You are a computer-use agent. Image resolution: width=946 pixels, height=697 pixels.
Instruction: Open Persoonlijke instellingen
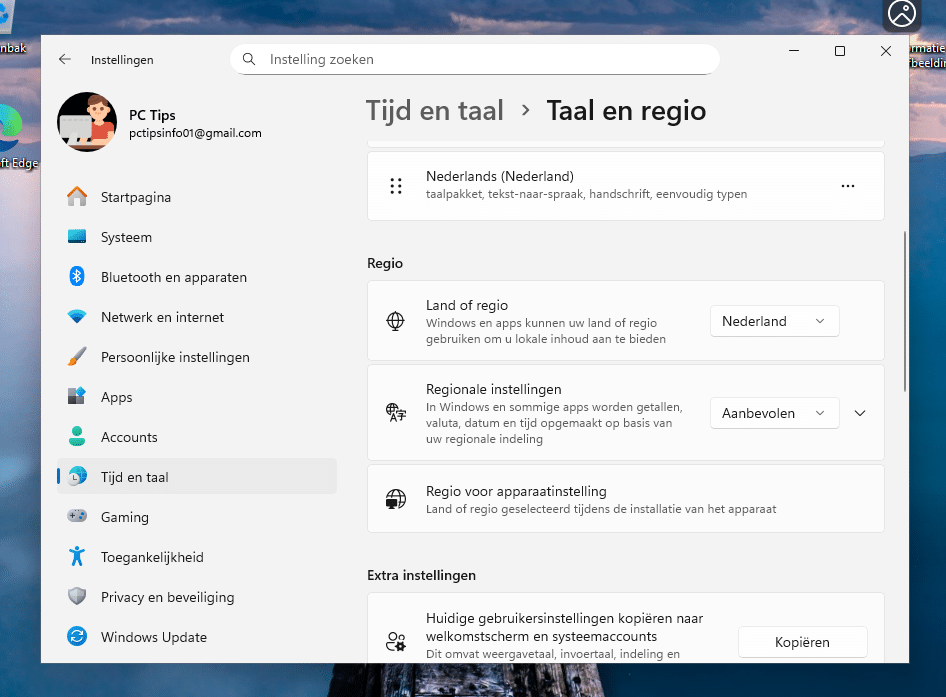(x=176, y=357)
